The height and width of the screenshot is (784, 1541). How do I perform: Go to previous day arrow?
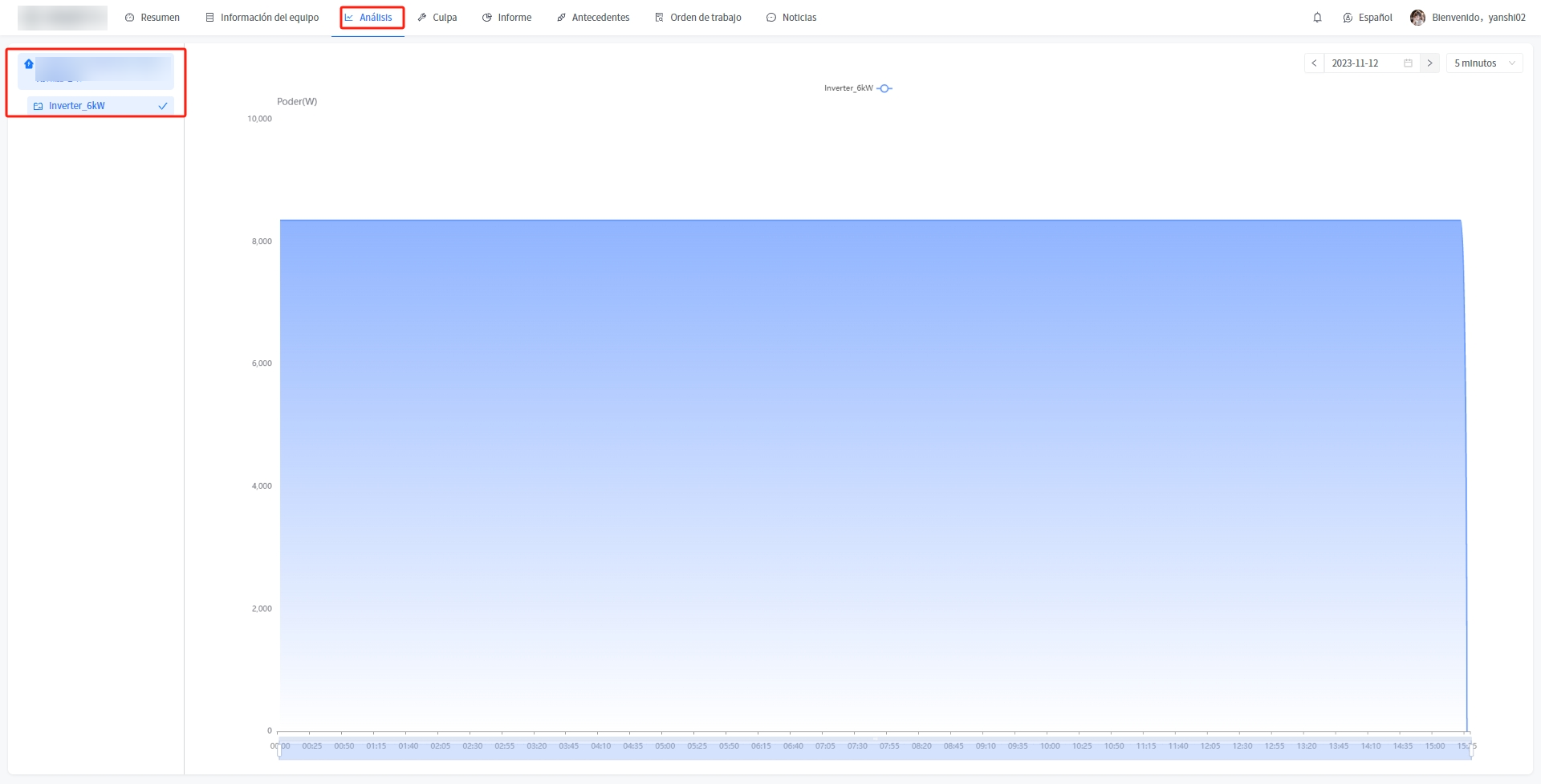[x=1314, y=63]
